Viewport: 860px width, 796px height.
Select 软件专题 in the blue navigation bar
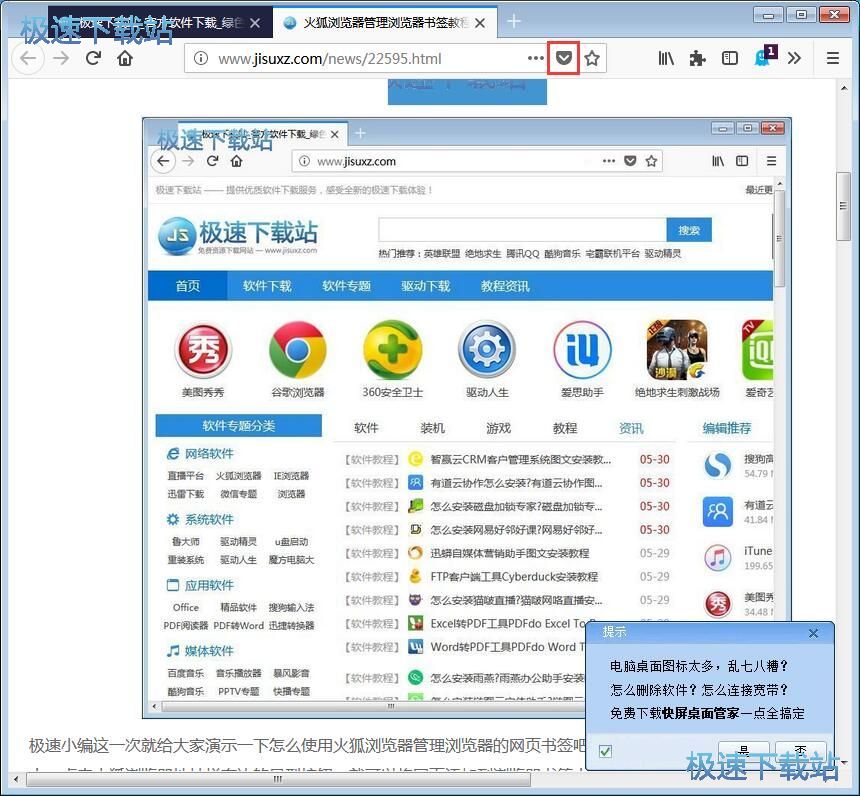(347, 286)
